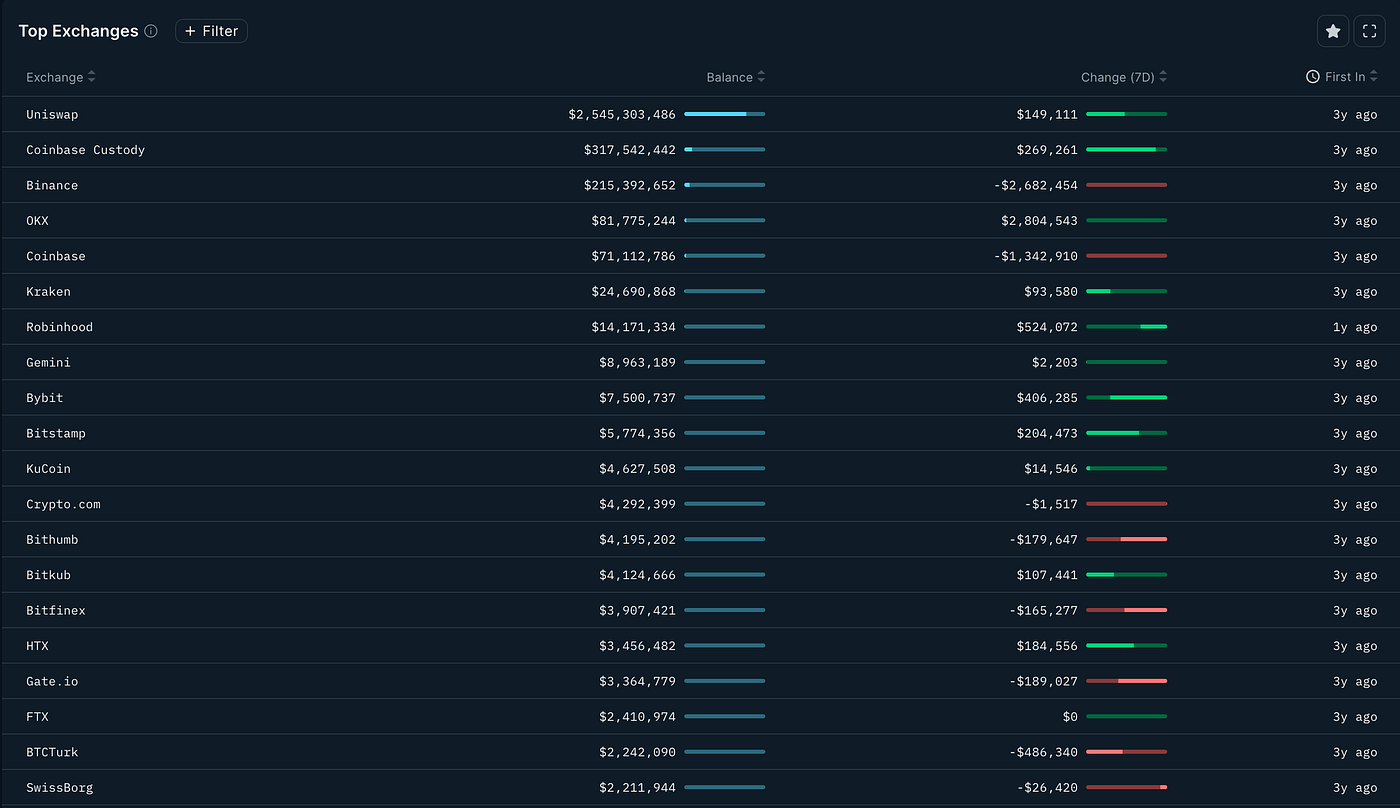
Task: Open the SwissBorg exchange entry
Action: pyautogui.click(x=60, y=788)
